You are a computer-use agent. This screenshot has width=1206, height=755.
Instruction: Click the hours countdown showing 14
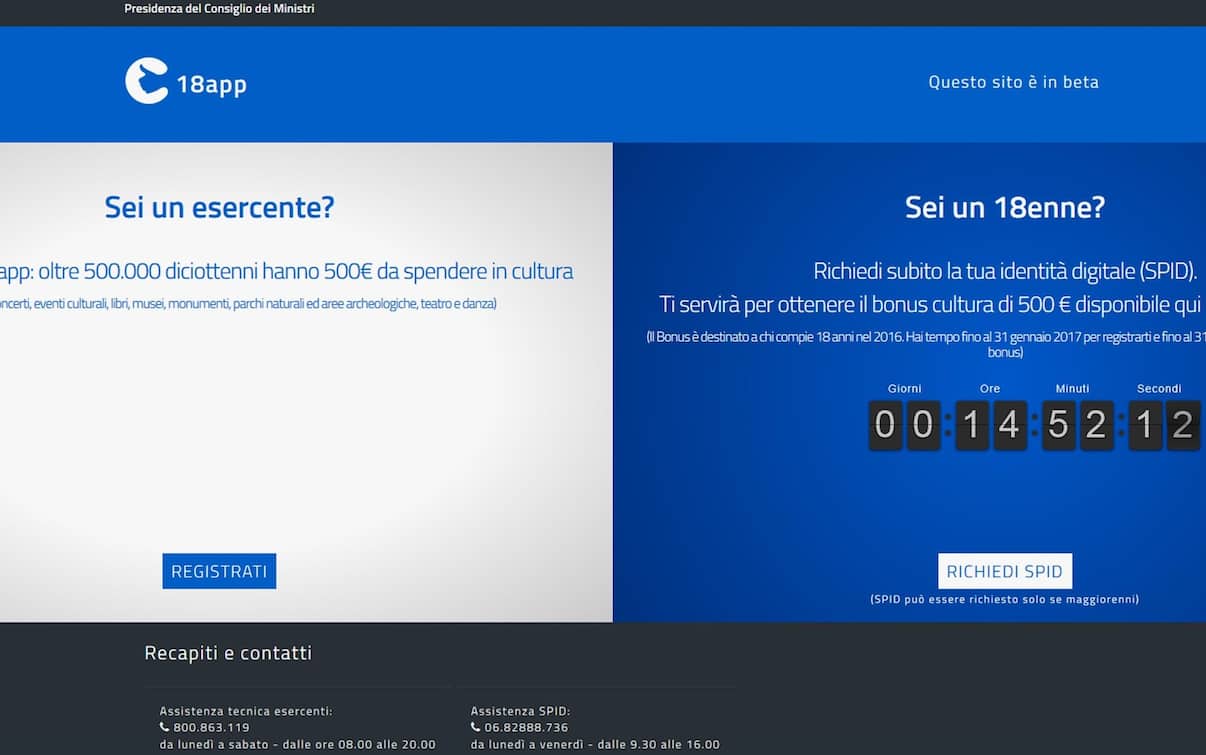coord(991,425)
